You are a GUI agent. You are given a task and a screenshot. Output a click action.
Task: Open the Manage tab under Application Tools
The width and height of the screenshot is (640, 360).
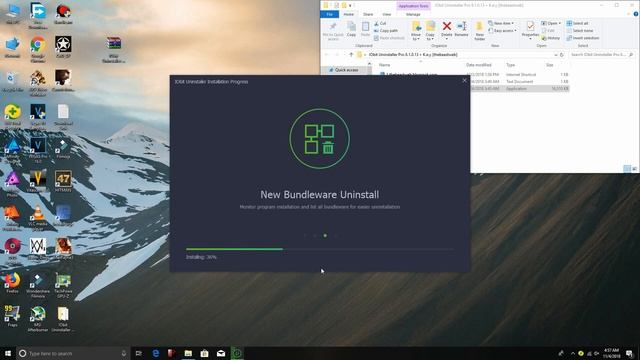[x=413, y=14]
